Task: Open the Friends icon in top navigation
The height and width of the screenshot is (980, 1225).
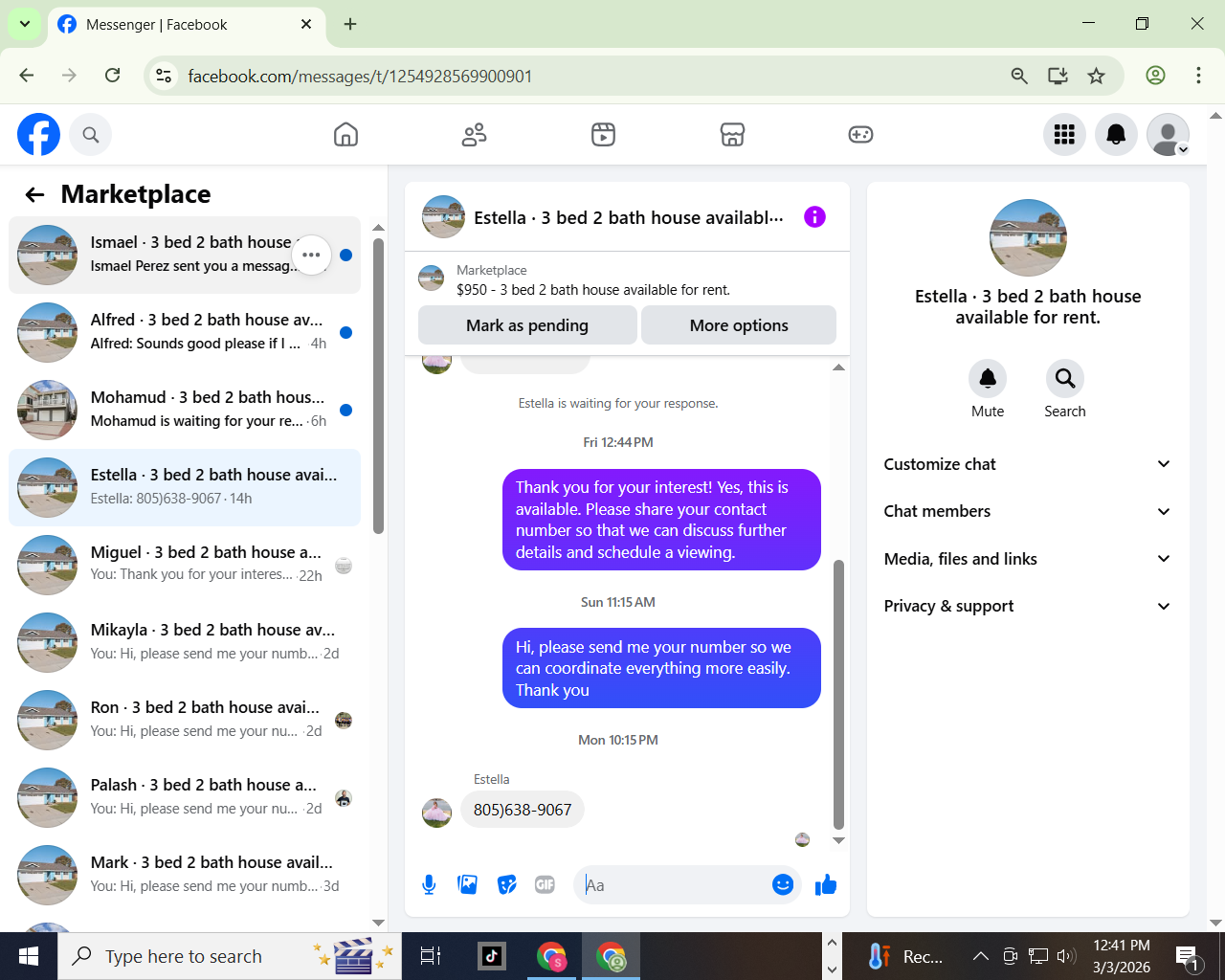Action: (x=475, y=135)
